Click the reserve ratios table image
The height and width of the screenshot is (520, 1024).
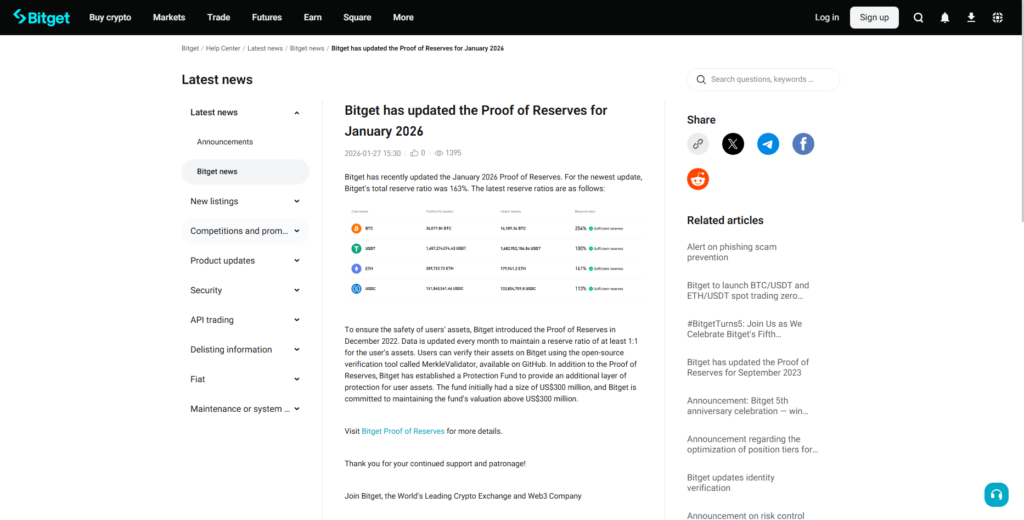[494, 253]
